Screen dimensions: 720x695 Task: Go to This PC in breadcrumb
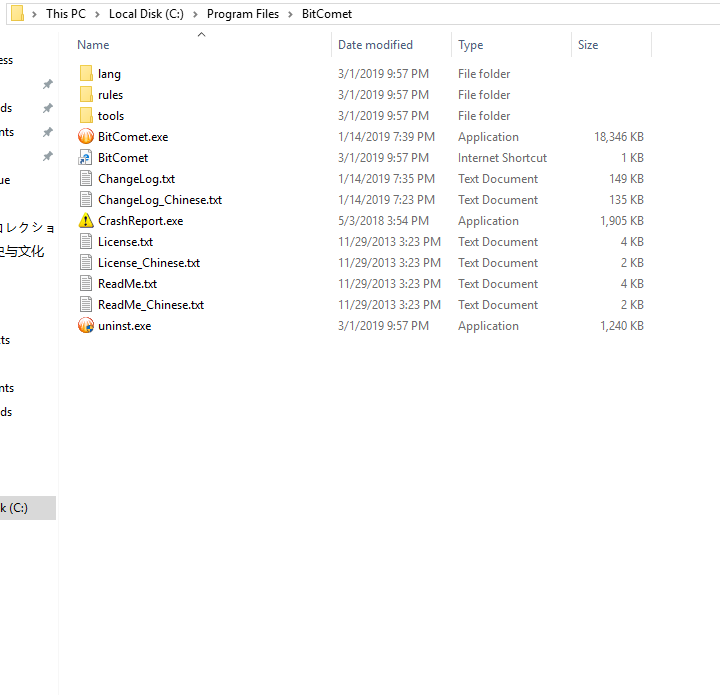[66, 14]
